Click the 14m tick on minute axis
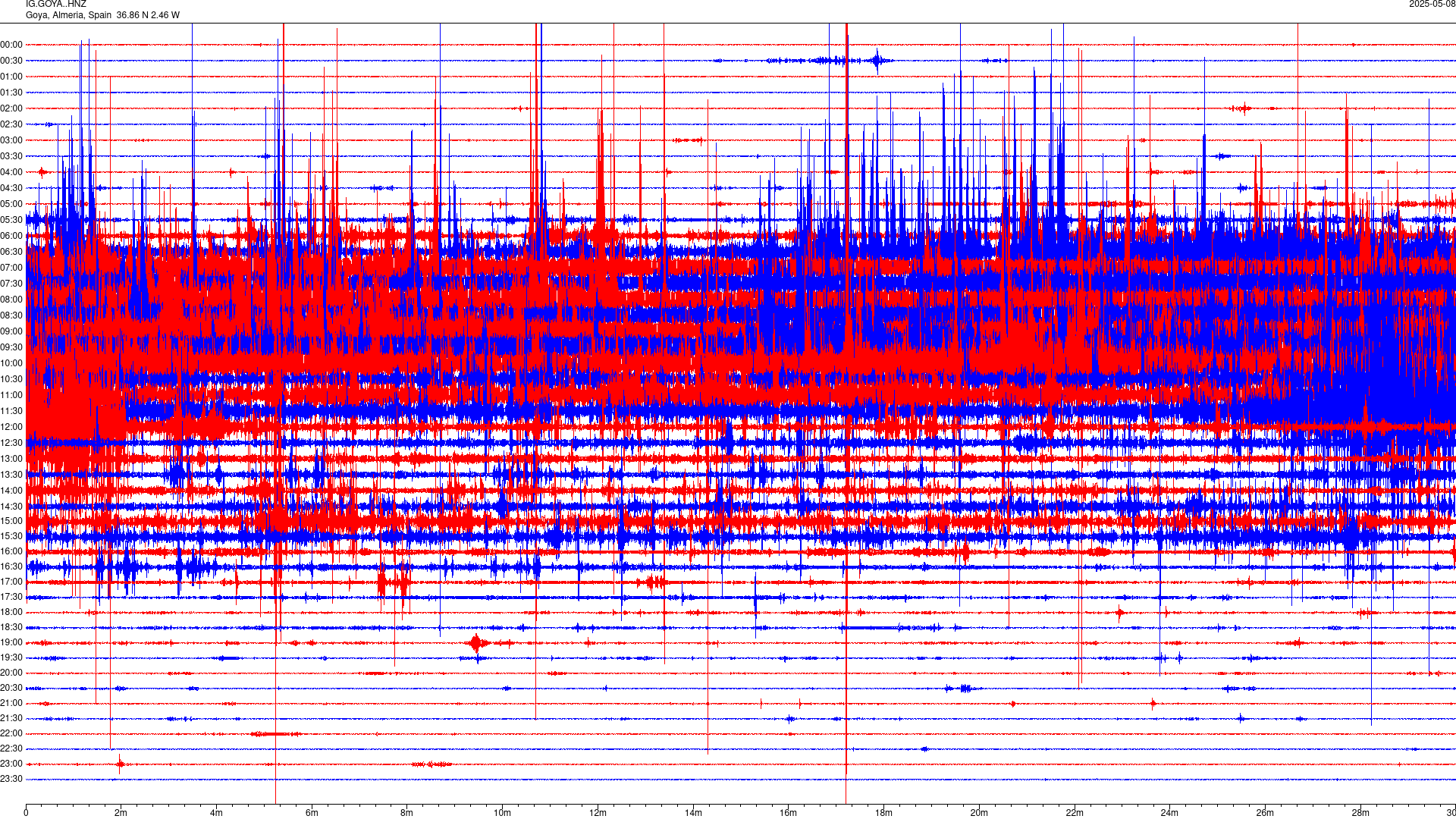 pyautogui.click(x=693, y=813)
